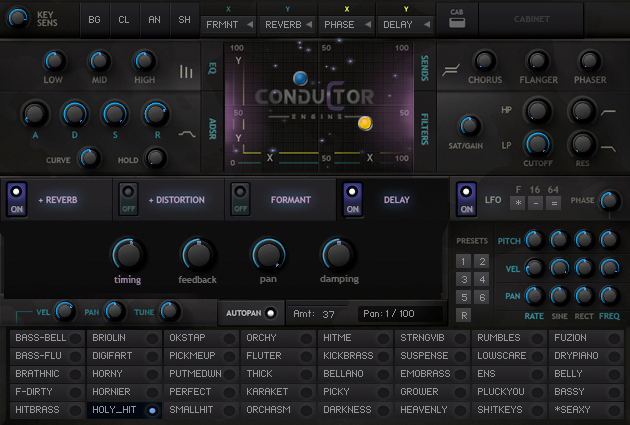Click LFO preset button 6
Screen dimensions: 630x425
[x=482, y=297]
